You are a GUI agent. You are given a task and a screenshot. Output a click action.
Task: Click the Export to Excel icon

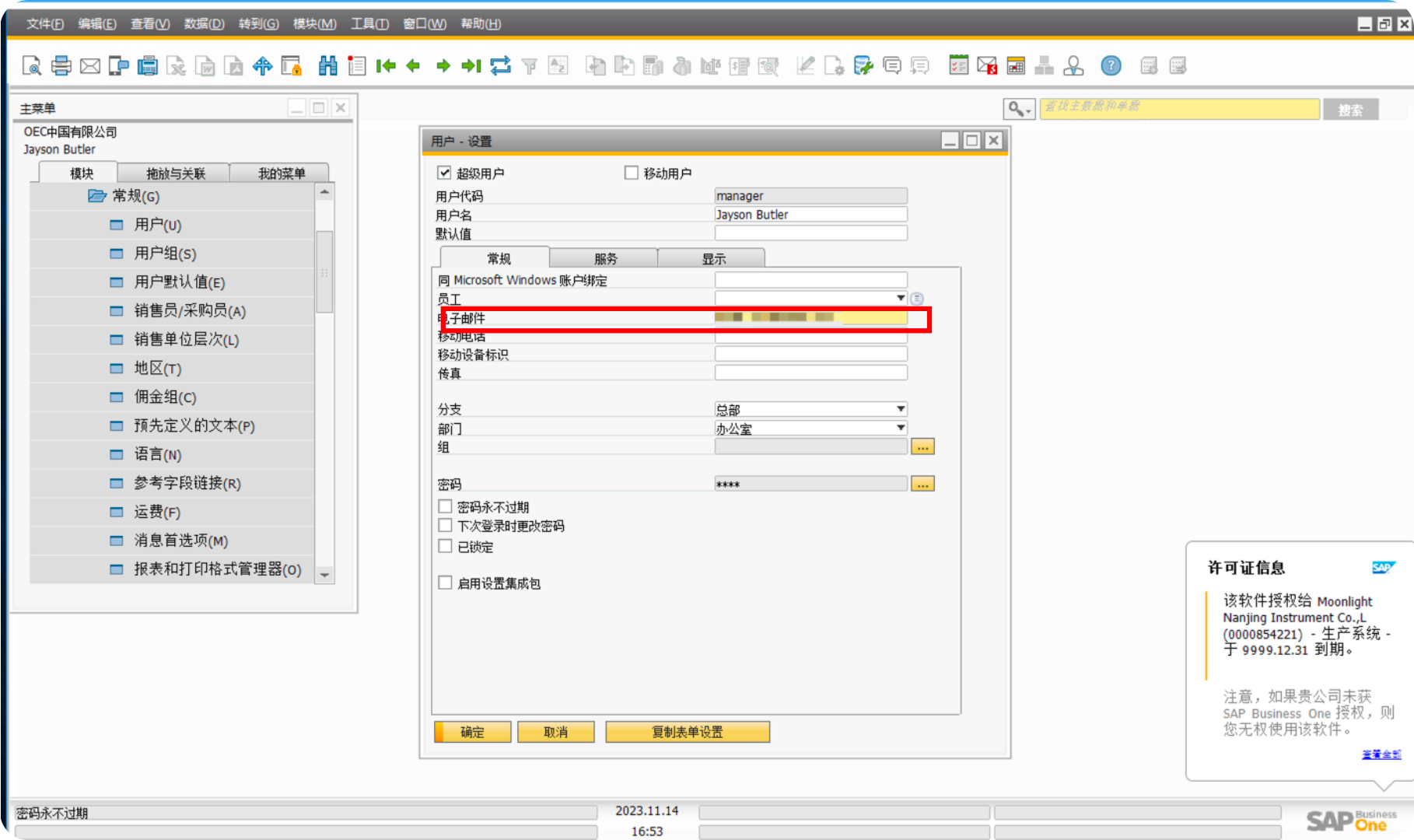click(177, 66)
